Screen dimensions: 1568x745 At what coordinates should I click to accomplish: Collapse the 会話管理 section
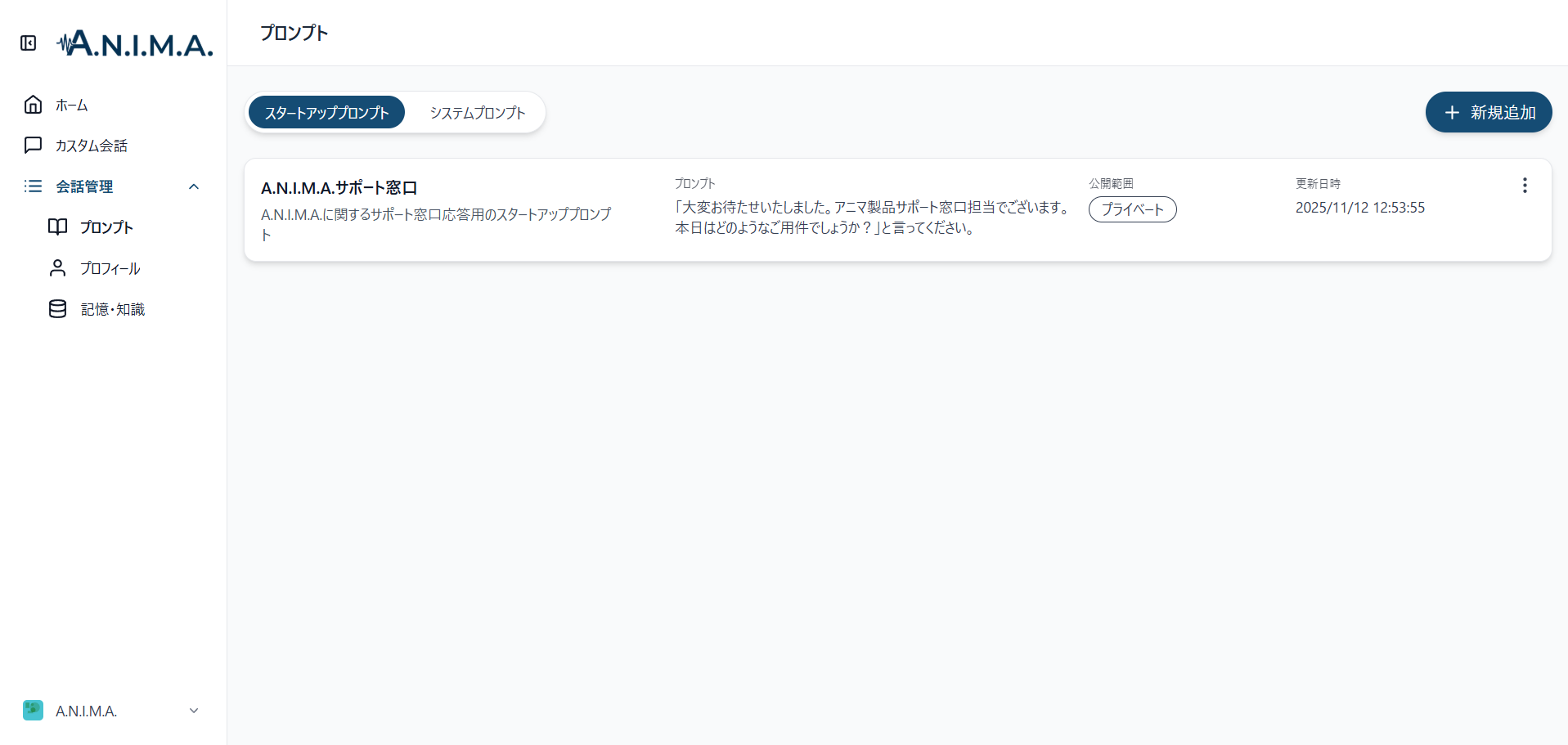[194, 186]
